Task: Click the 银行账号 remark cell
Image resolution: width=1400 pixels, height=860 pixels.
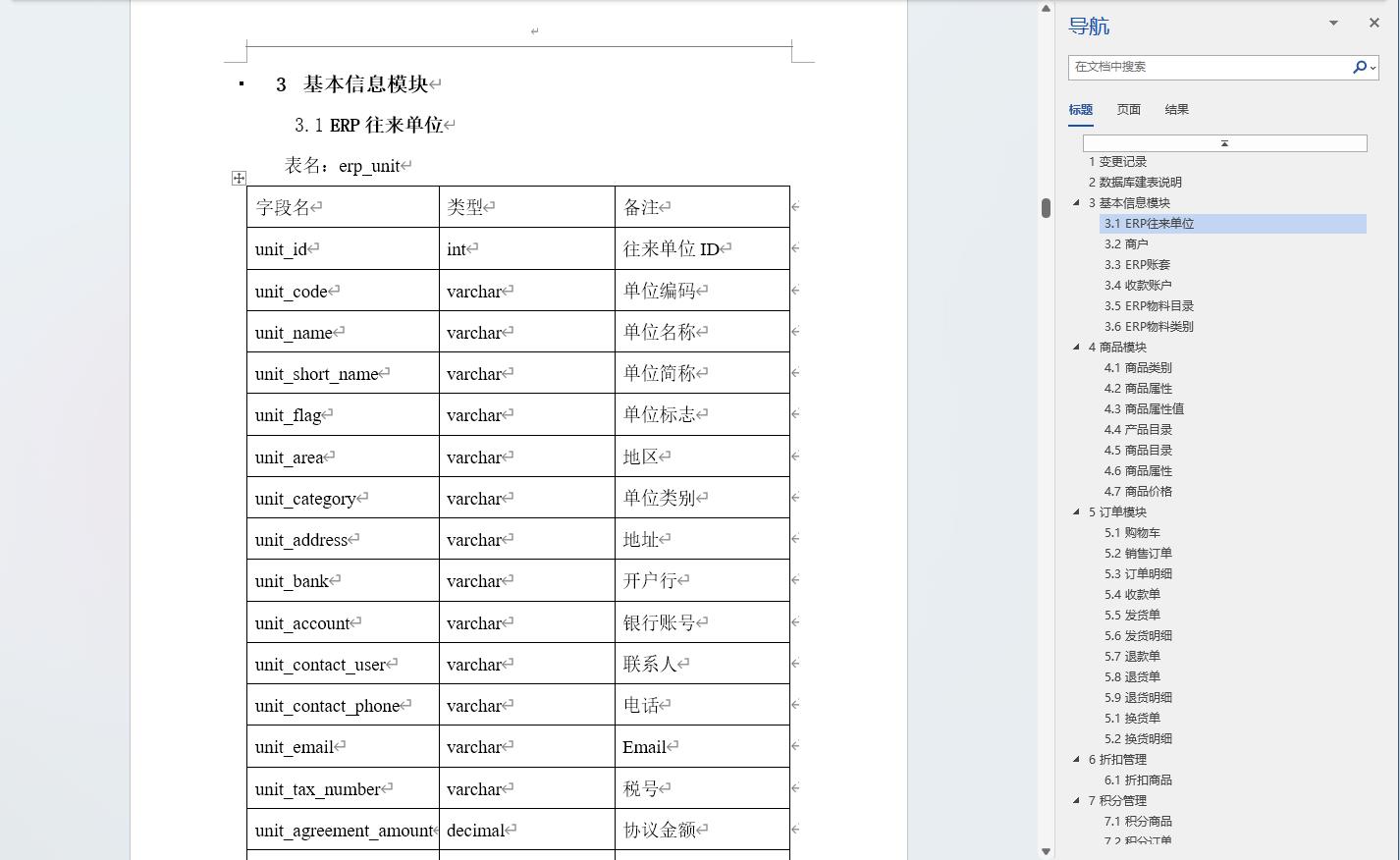Action: tap(702, 622)
